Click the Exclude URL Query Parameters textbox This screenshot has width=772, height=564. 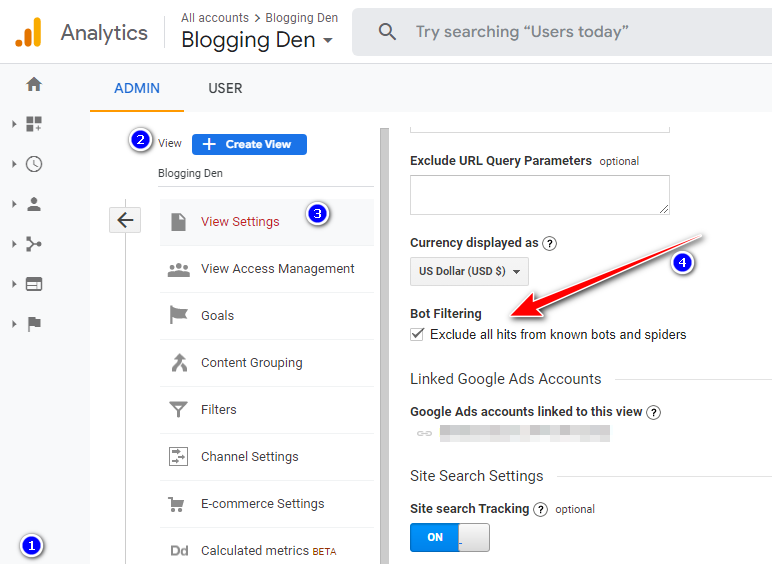click(540, 195)
